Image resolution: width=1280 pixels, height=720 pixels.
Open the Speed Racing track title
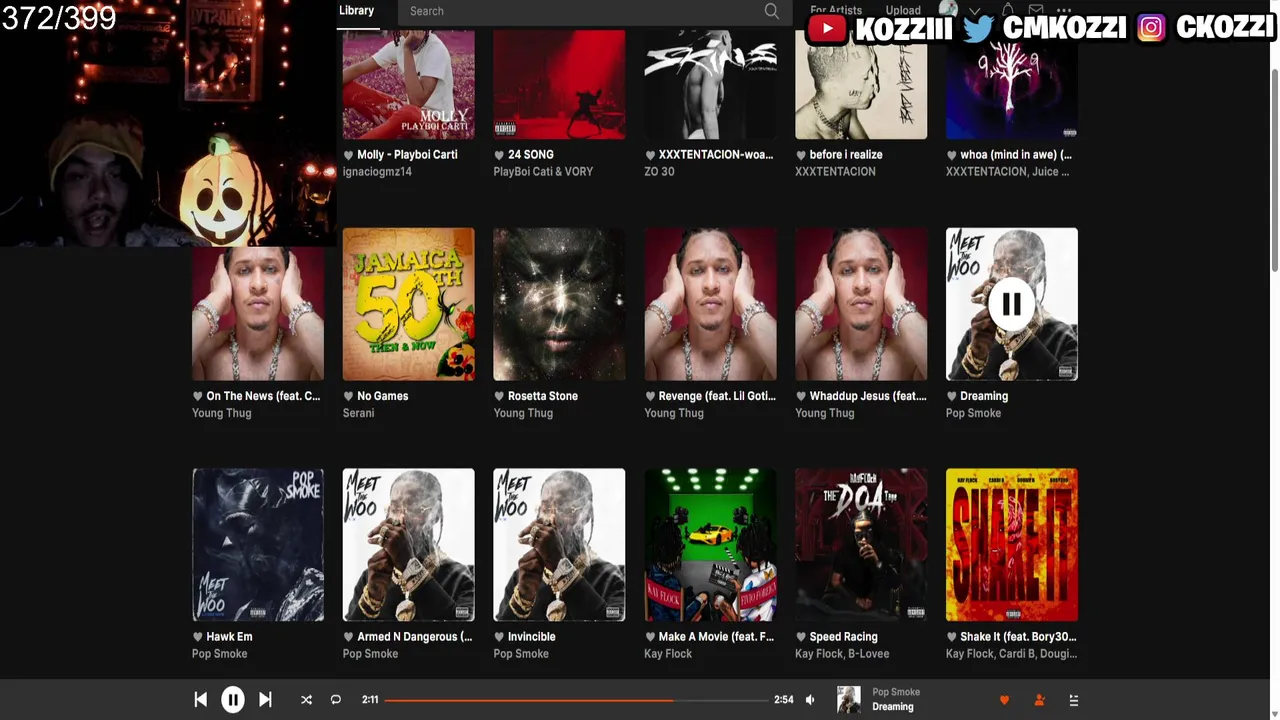(x=844, y=637)
